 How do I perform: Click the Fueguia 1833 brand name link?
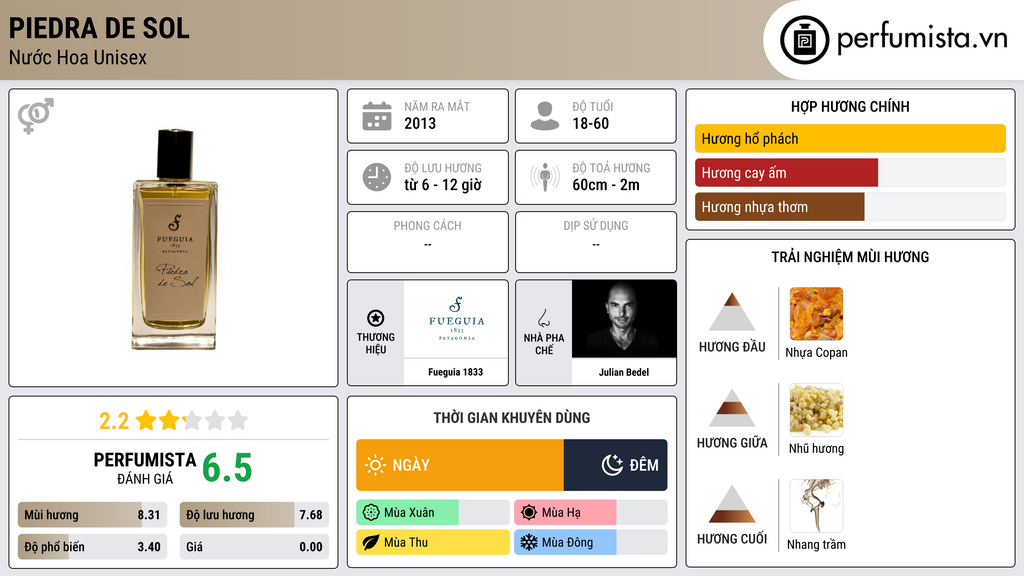456,372
